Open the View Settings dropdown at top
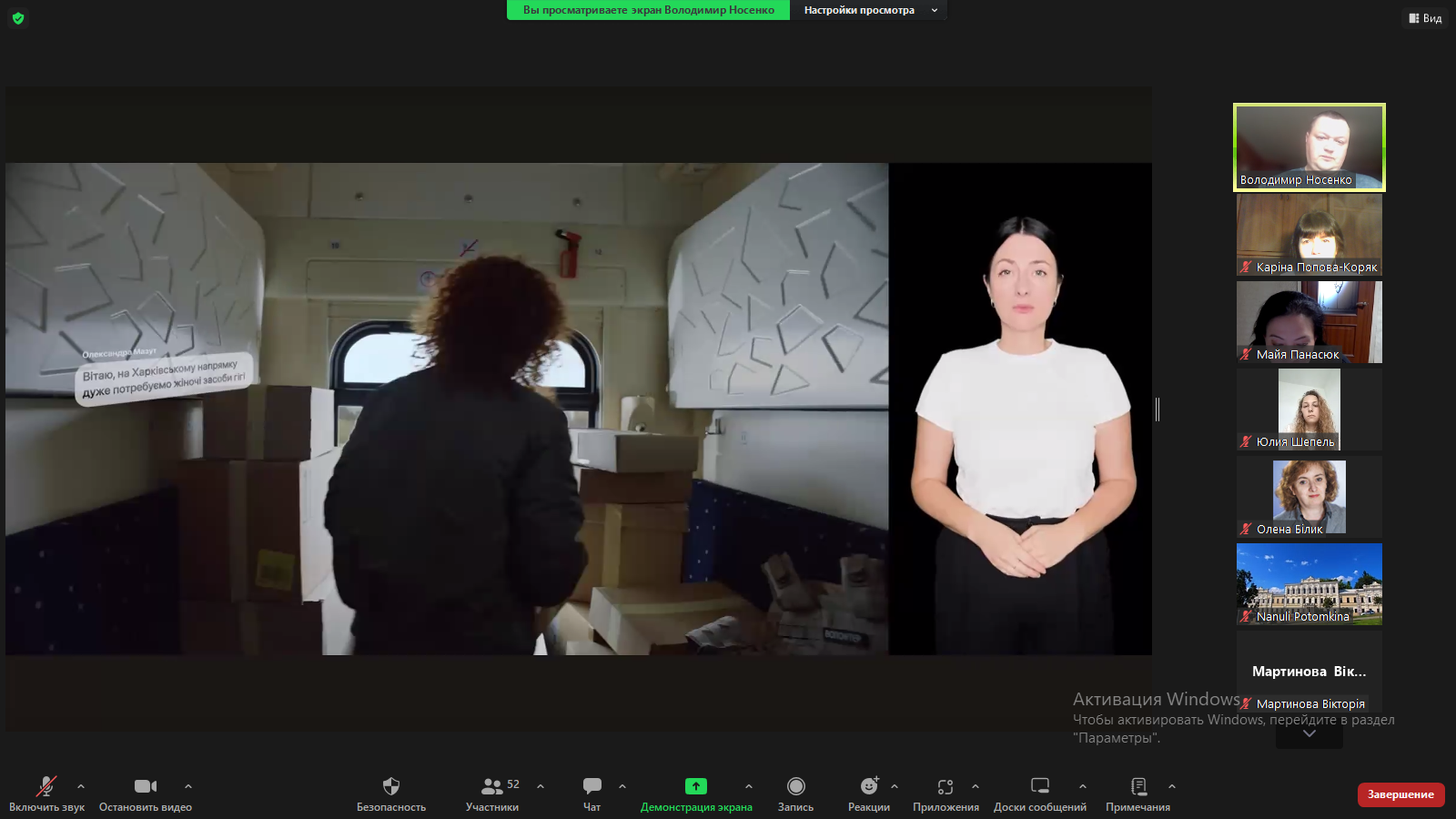The height and width of the screenshot is (819, 1456). [869, 10]
